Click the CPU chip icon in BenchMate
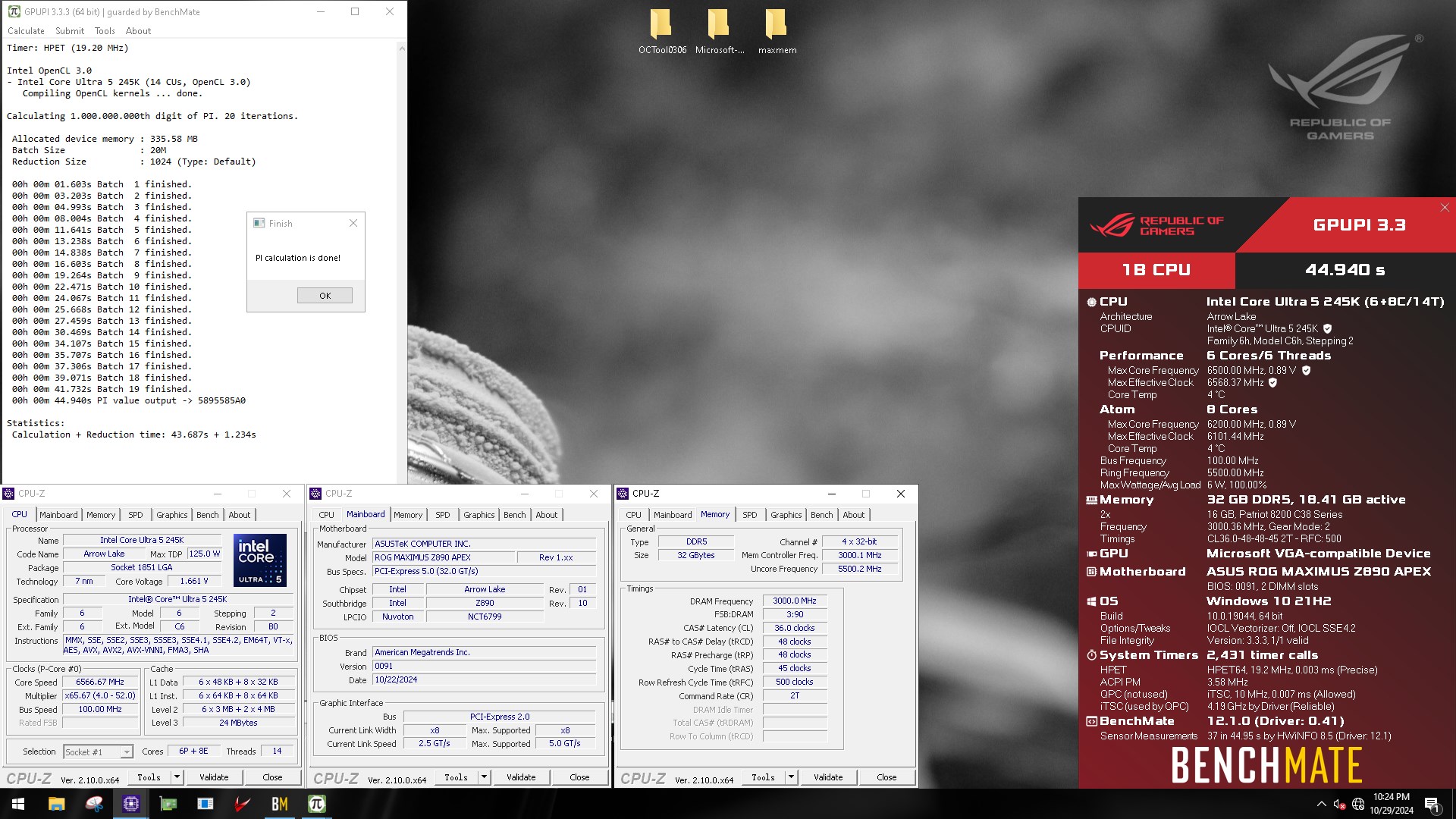 click(x=1091, y=302)
